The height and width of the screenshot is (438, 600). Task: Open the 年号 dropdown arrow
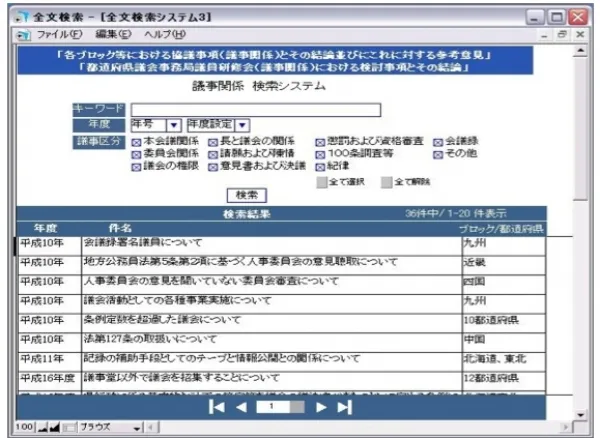point(174,125)
